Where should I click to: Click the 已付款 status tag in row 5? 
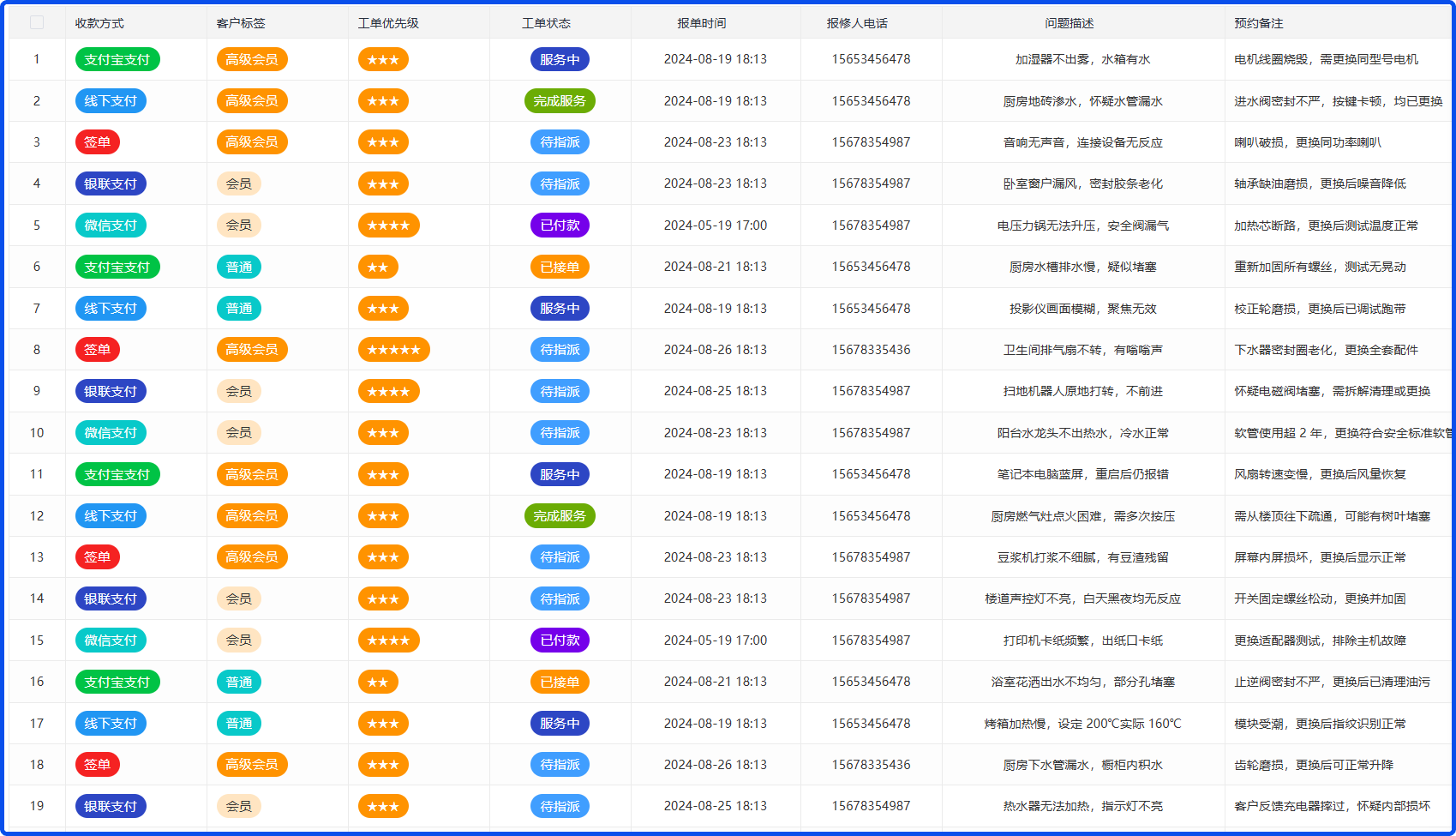click(x=560, y=226)
